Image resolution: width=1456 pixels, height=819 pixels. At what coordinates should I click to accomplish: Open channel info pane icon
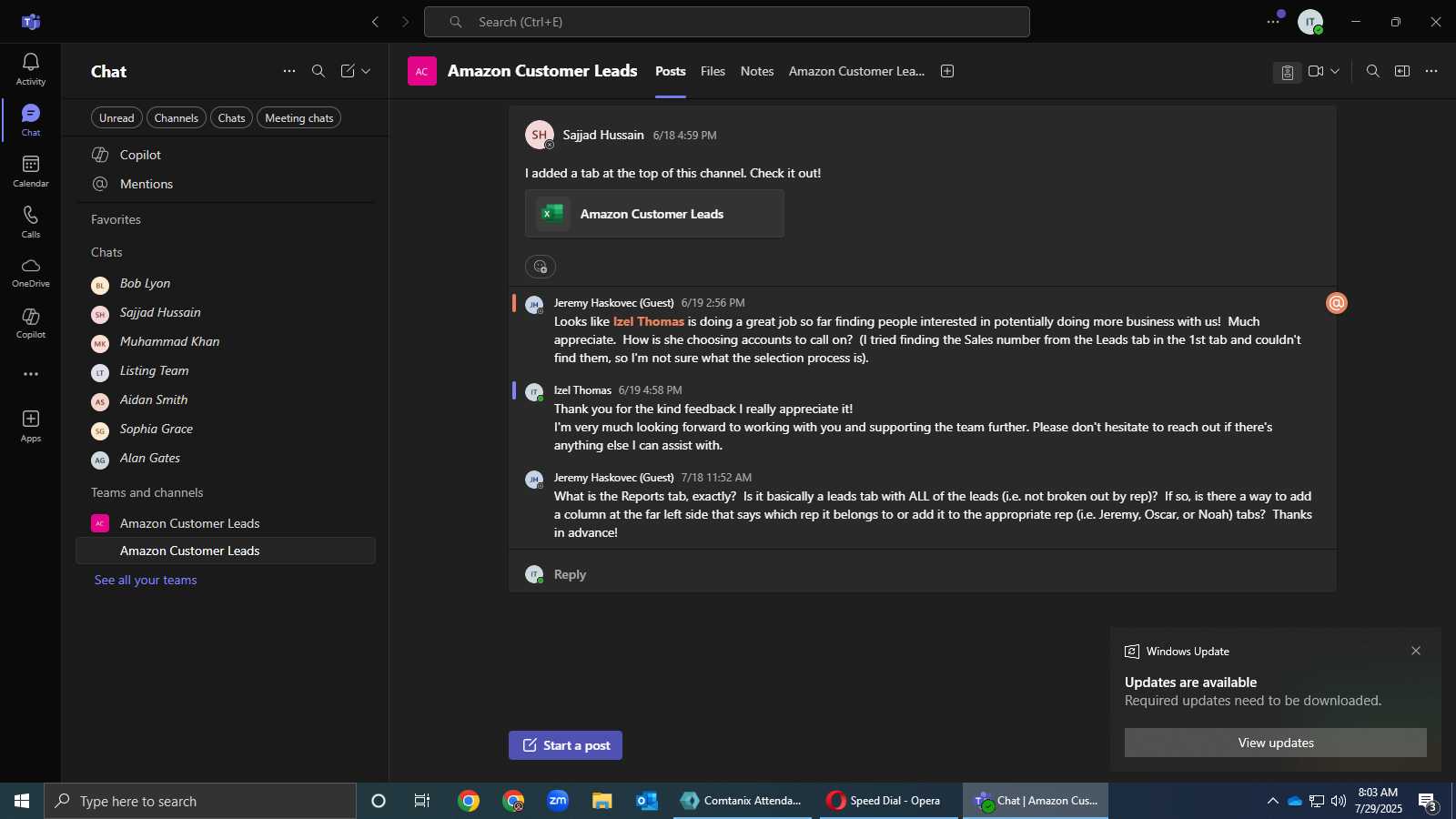point(1402,71)
